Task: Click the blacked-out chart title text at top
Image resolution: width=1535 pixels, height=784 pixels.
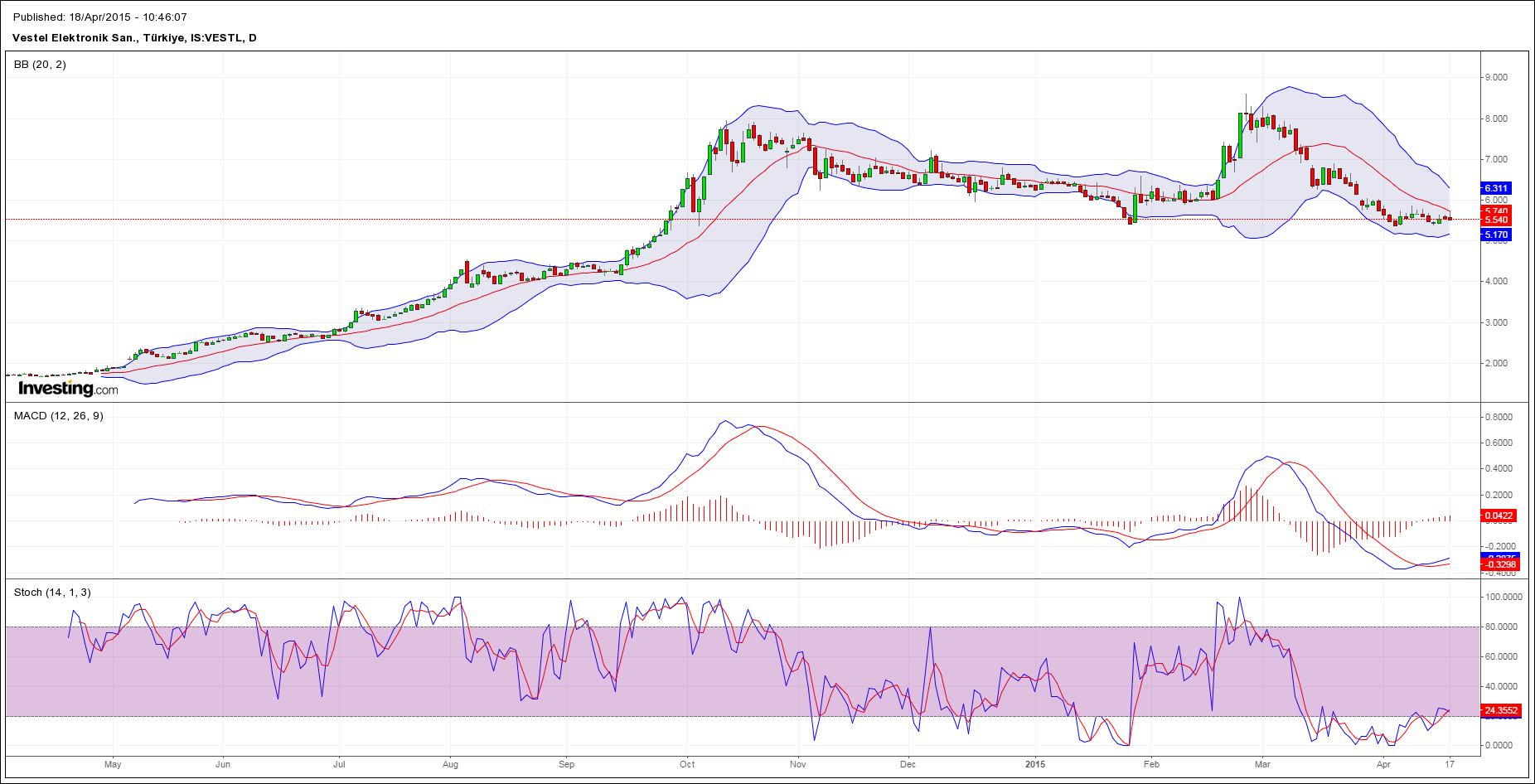Action: [99, 17]
